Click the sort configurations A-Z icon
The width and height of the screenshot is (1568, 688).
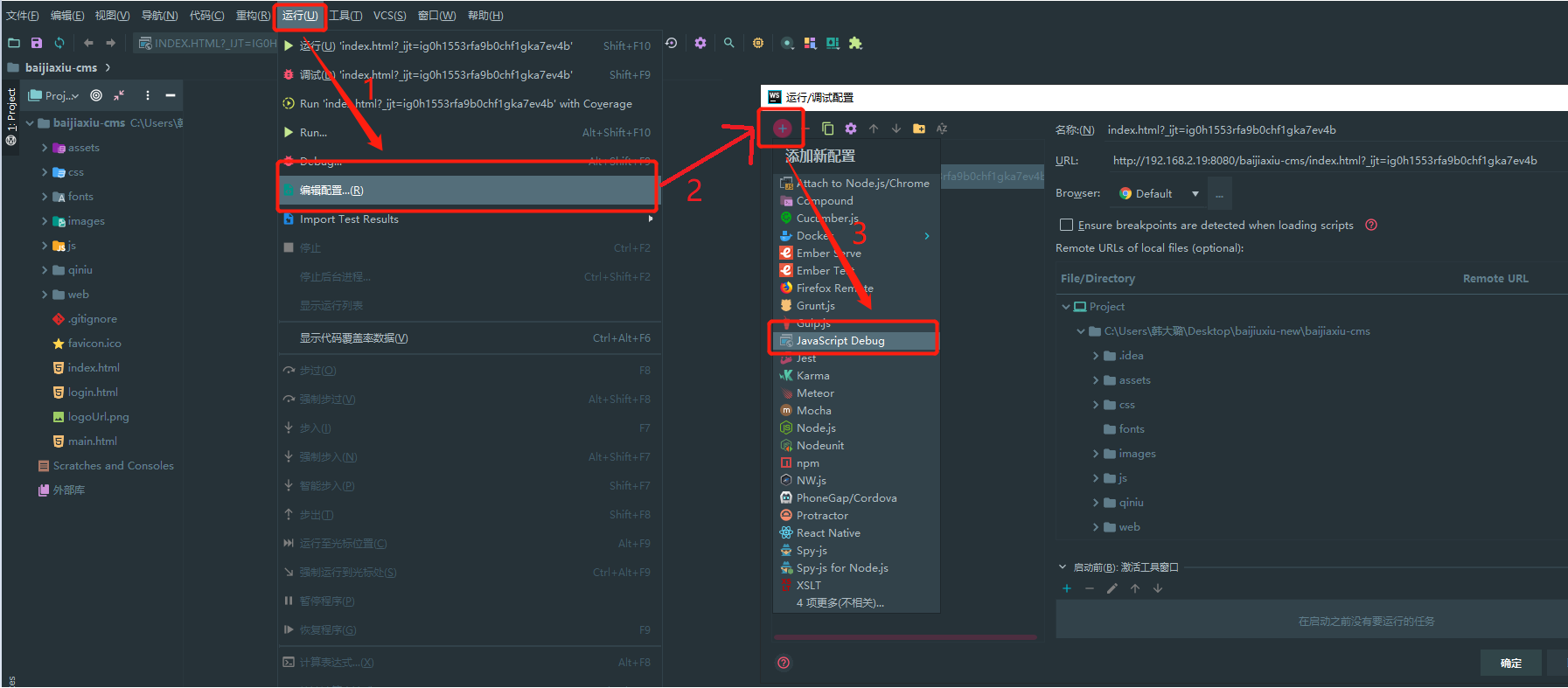(x=942, y=129)
